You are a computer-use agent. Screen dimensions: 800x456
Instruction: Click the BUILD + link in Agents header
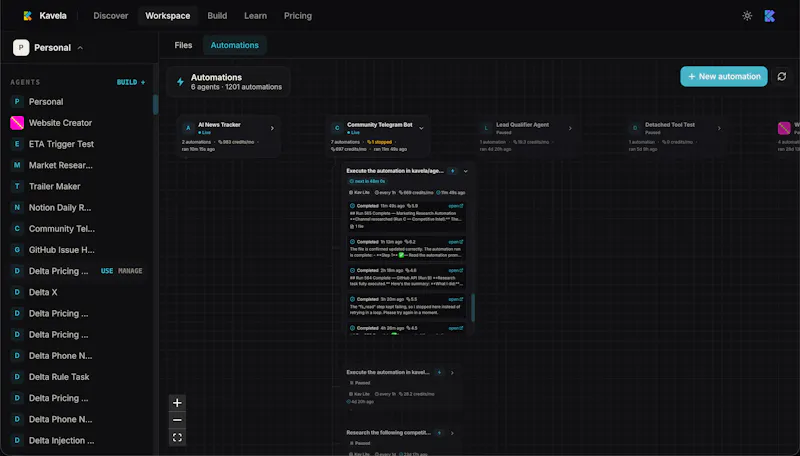click(131, 82)
